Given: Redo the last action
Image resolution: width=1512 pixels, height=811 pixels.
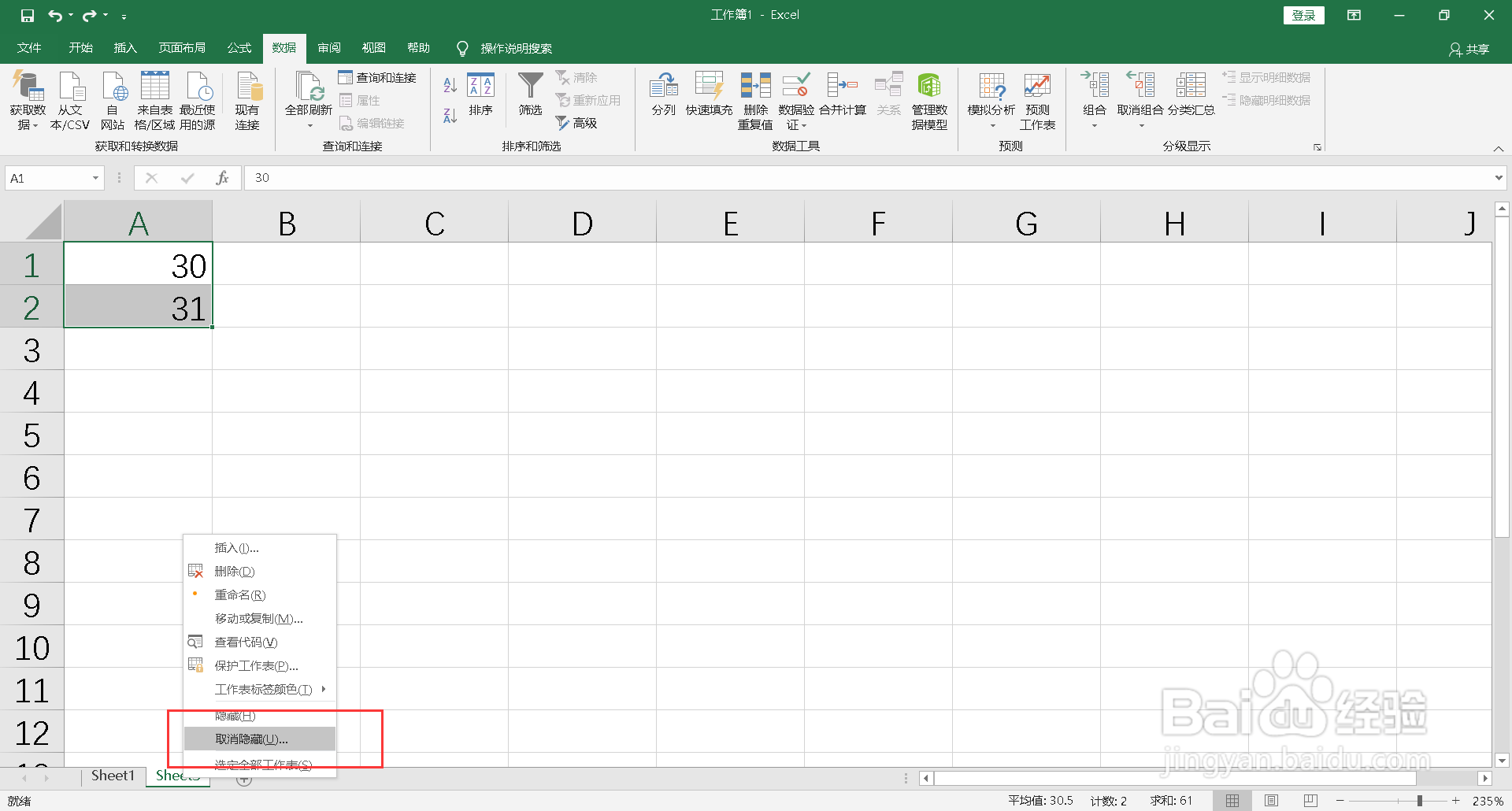Looking at the screenshot, I should (89, 15).
